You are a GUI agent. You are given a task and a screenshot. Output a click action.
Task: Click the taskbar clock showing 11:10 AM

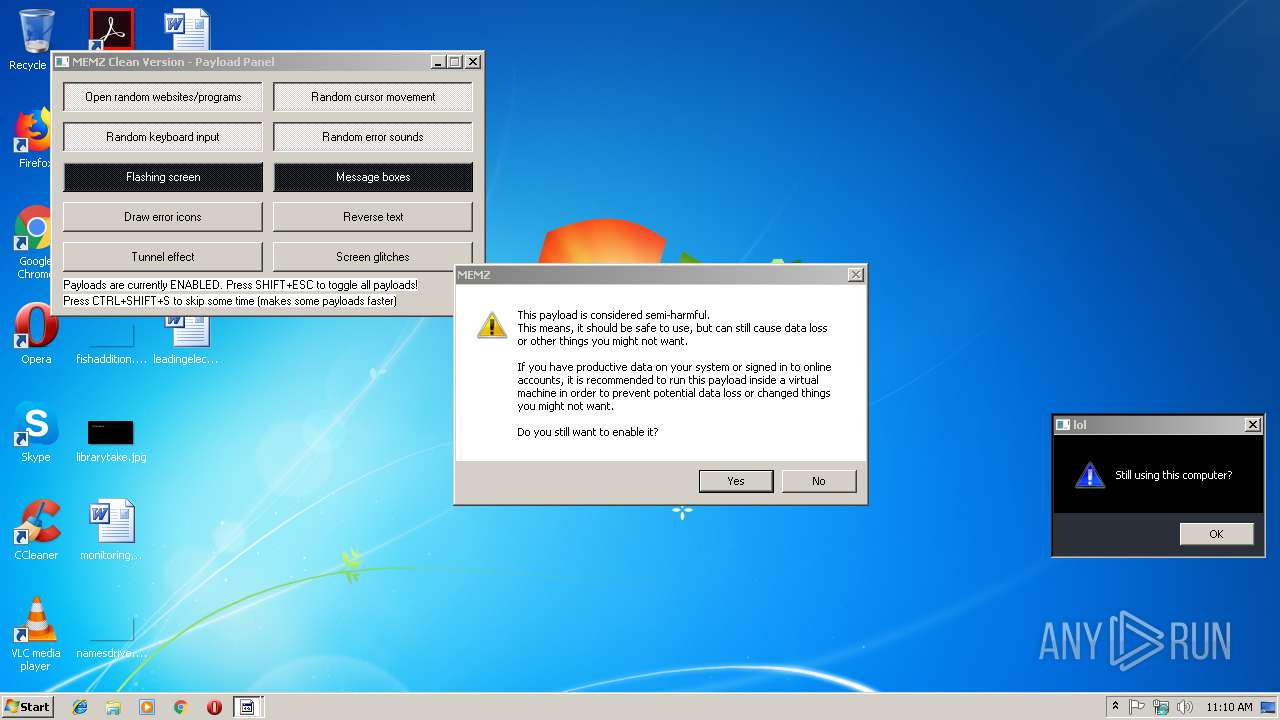[x=1229, y=707]
